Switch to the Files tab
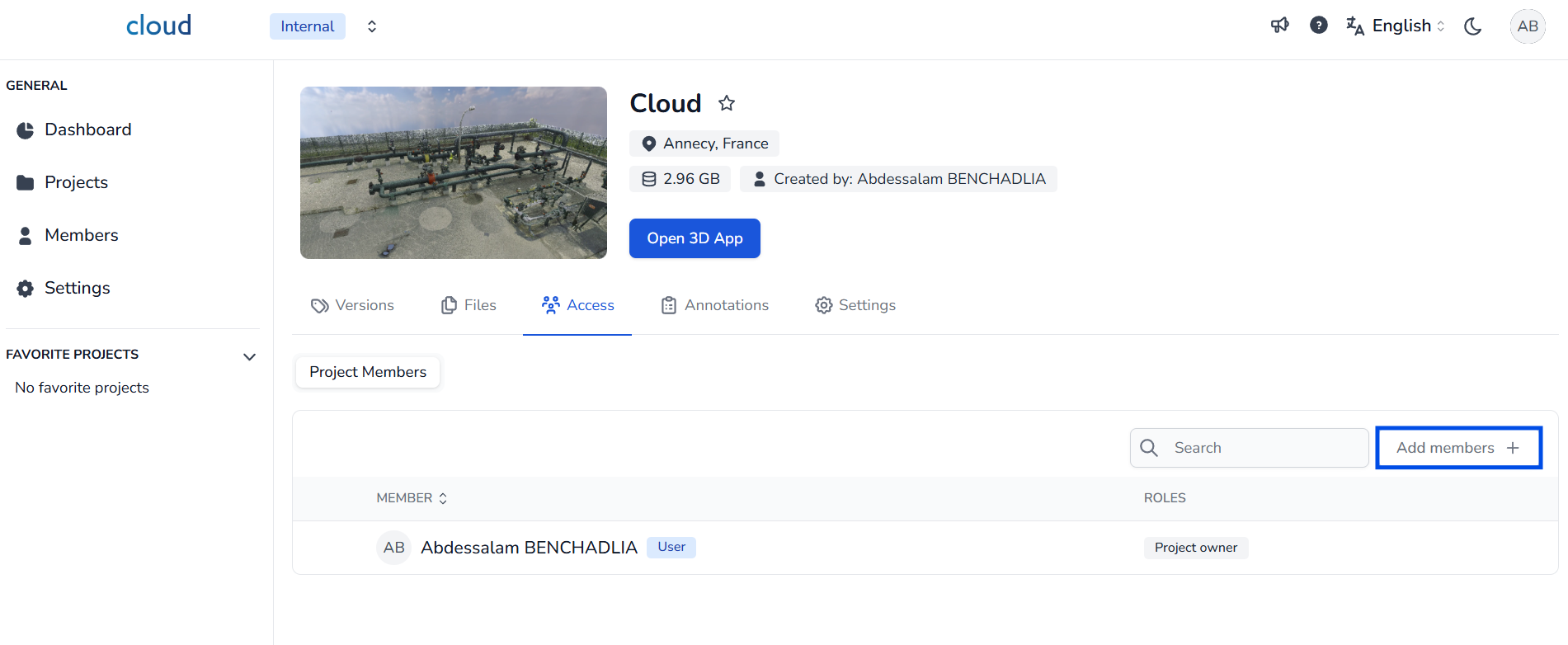The height and width of the screenshot is (645, 1568). 469,305
